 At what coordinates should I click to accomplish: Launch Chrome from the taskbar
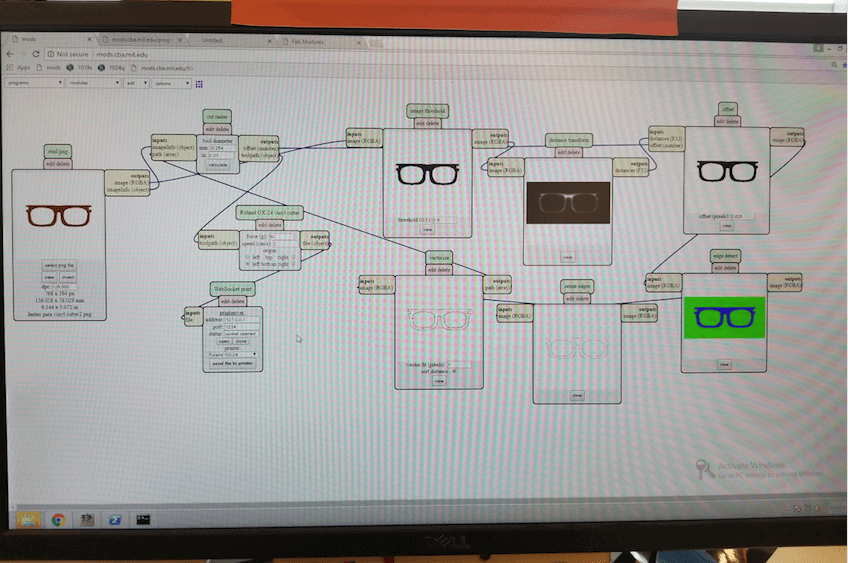[58, 520]
